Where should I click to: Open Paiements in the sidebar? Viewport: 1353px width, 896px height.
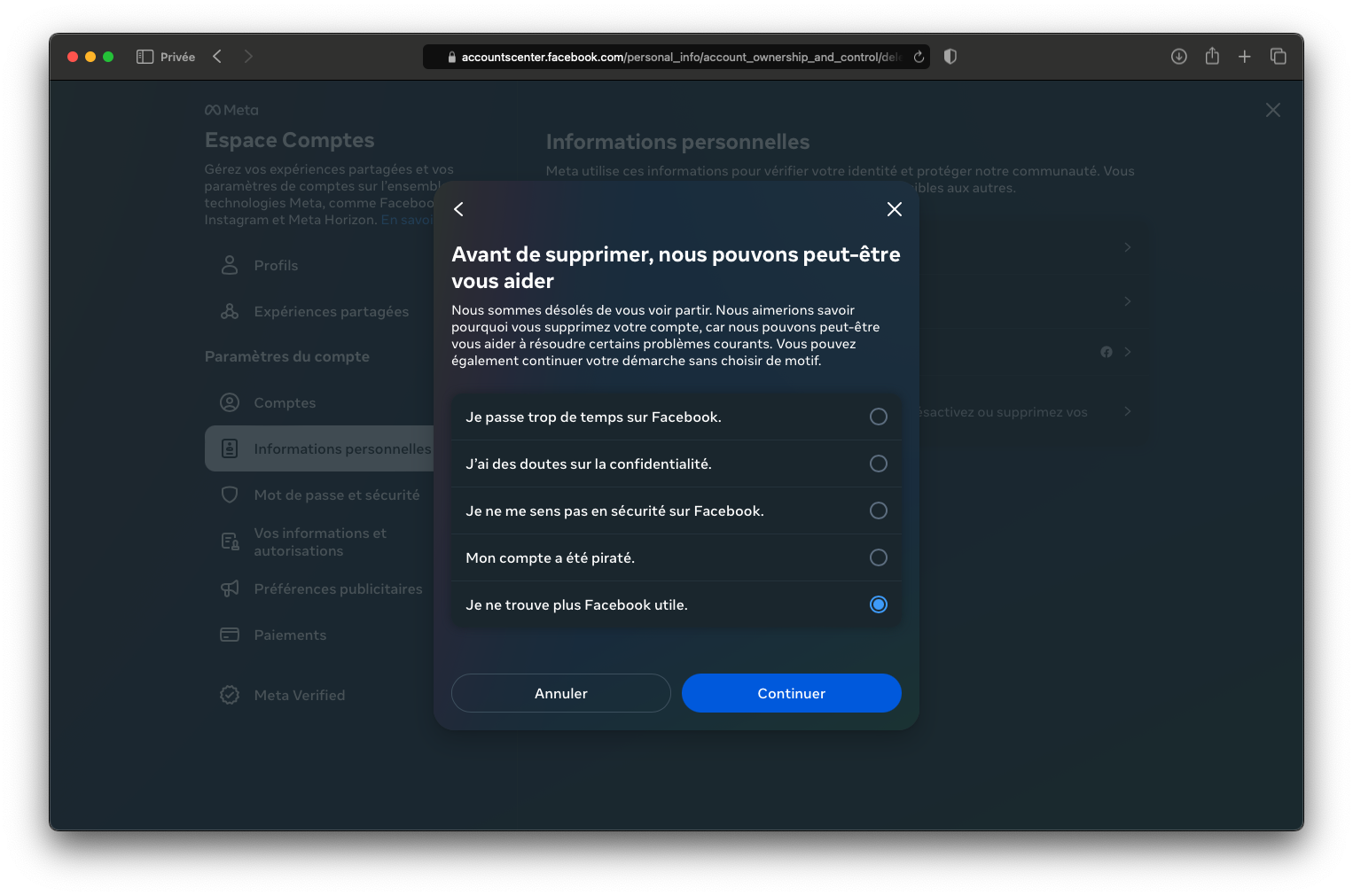tap(319, 635)
